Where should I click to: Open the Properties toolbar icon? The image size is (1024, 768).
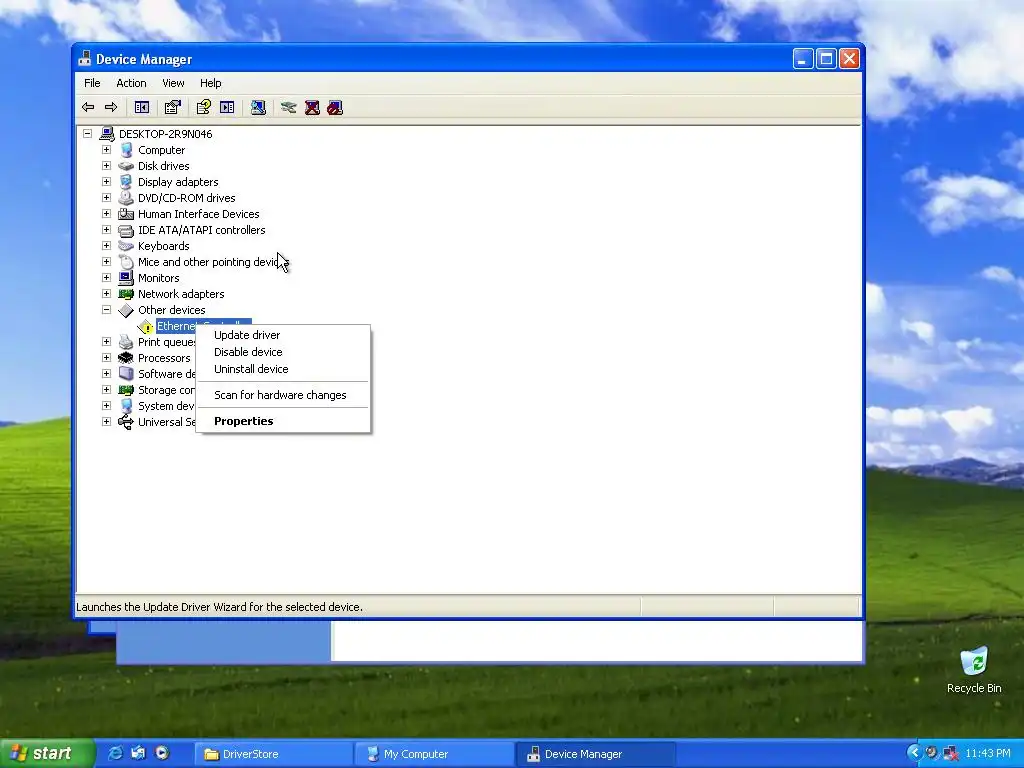point(172,108)
